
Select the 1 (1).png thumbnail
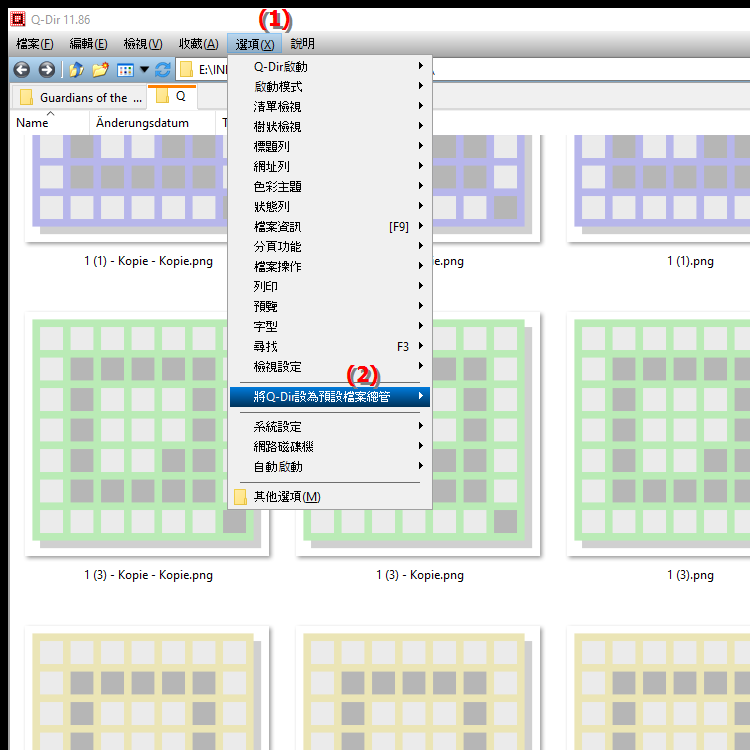click(x=660, y=187)
